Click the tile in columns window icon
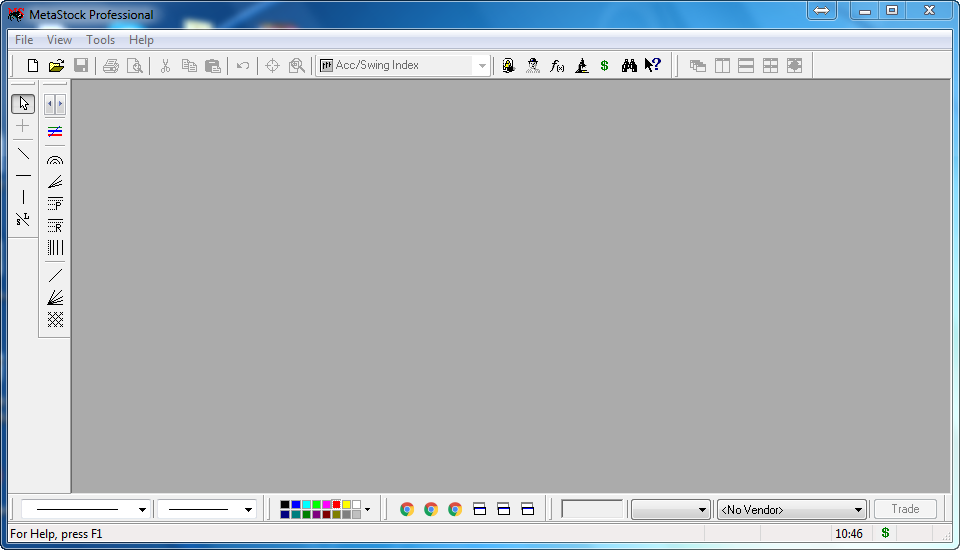This screenshot has height=550, width=960. coord(722,66)
